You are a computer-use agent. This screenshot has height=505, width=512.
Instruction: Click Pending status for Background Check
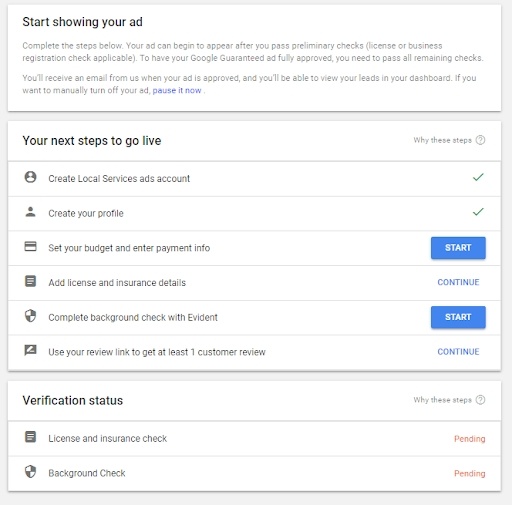point(469,473)
